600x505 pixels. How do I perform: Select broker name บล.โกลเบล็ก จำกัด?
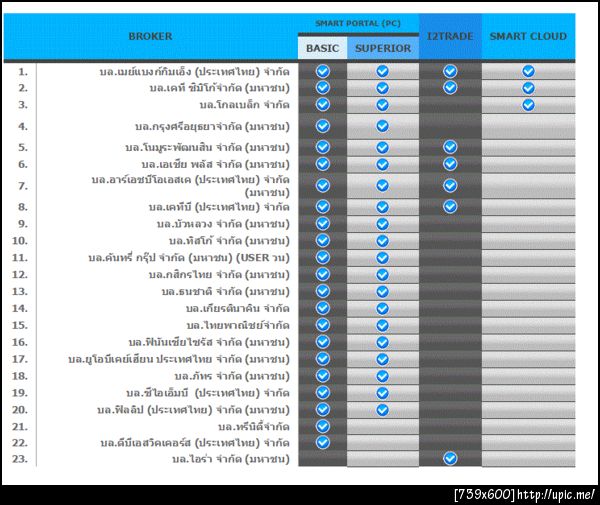tap(245, 105)
